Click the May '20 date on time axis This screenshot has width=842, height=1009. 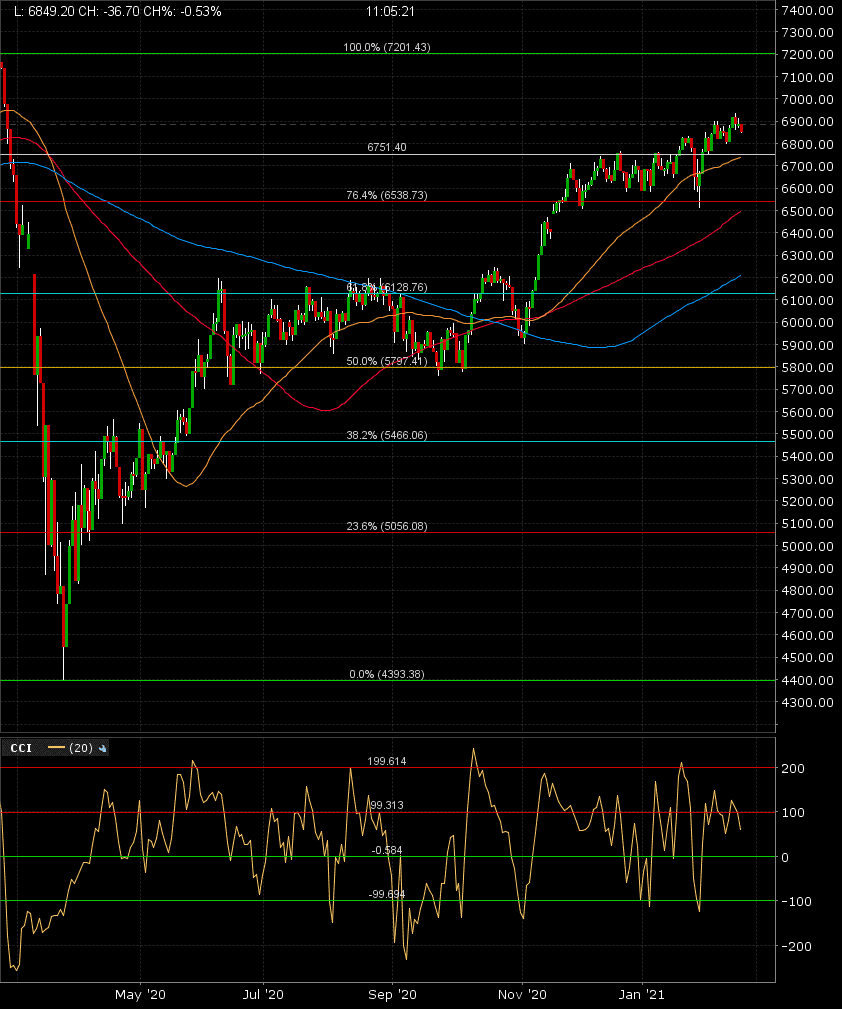click(x=142, y=994)
